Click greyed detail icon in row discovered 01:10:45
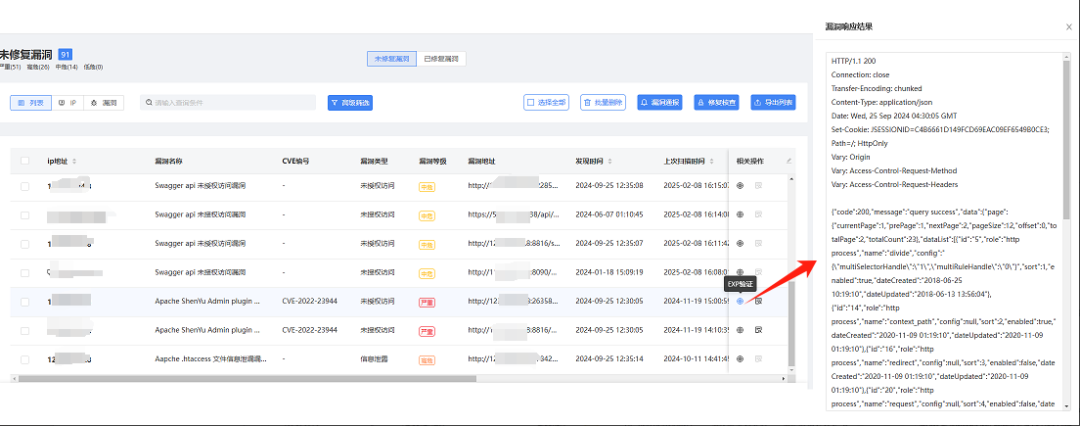Viewport: 1080px width, 426px height. click(758, 214)
